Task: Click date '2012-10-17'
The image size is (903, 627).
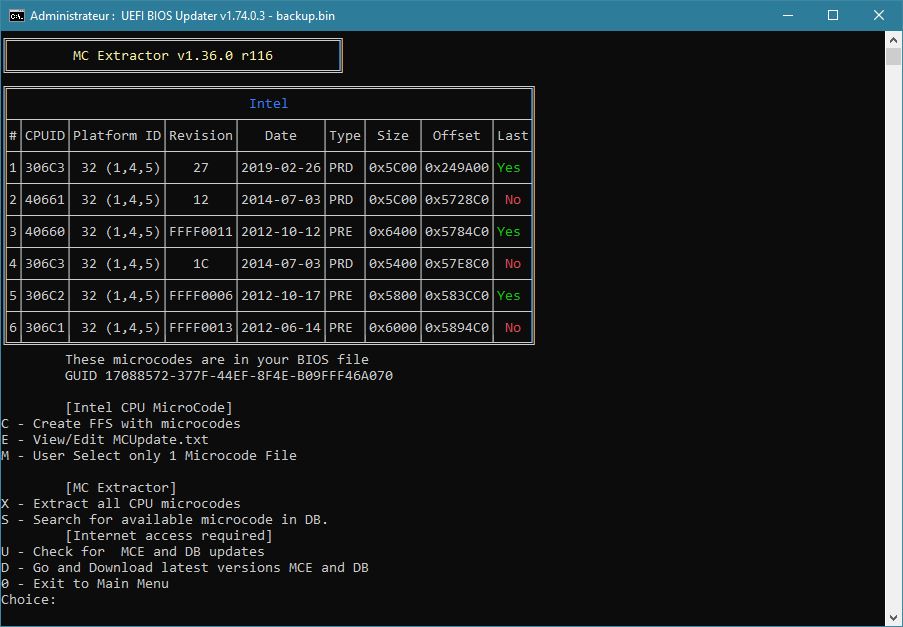Action: (x=280, y=295)
